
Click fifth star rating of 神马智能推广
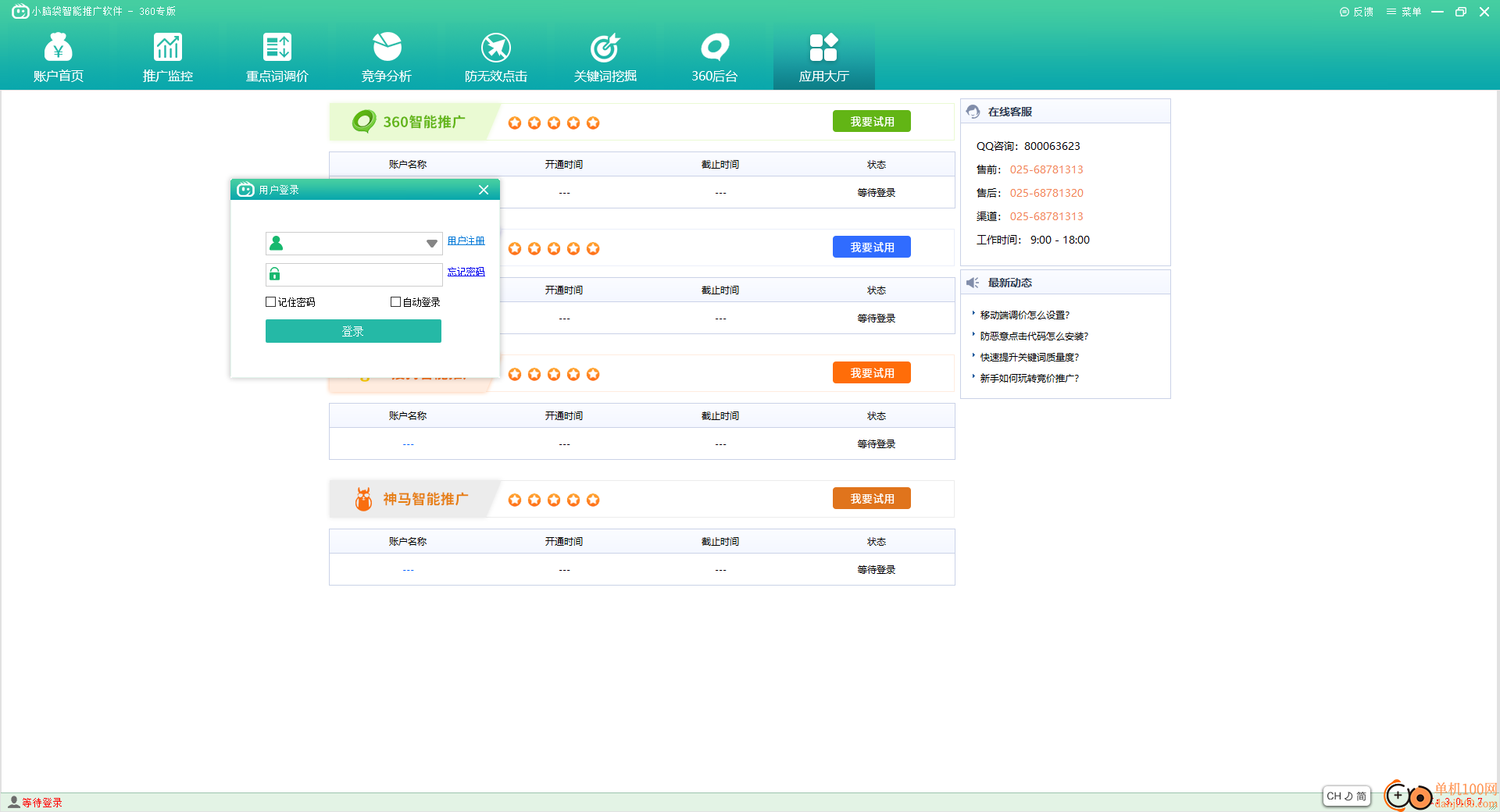[593, 500]
